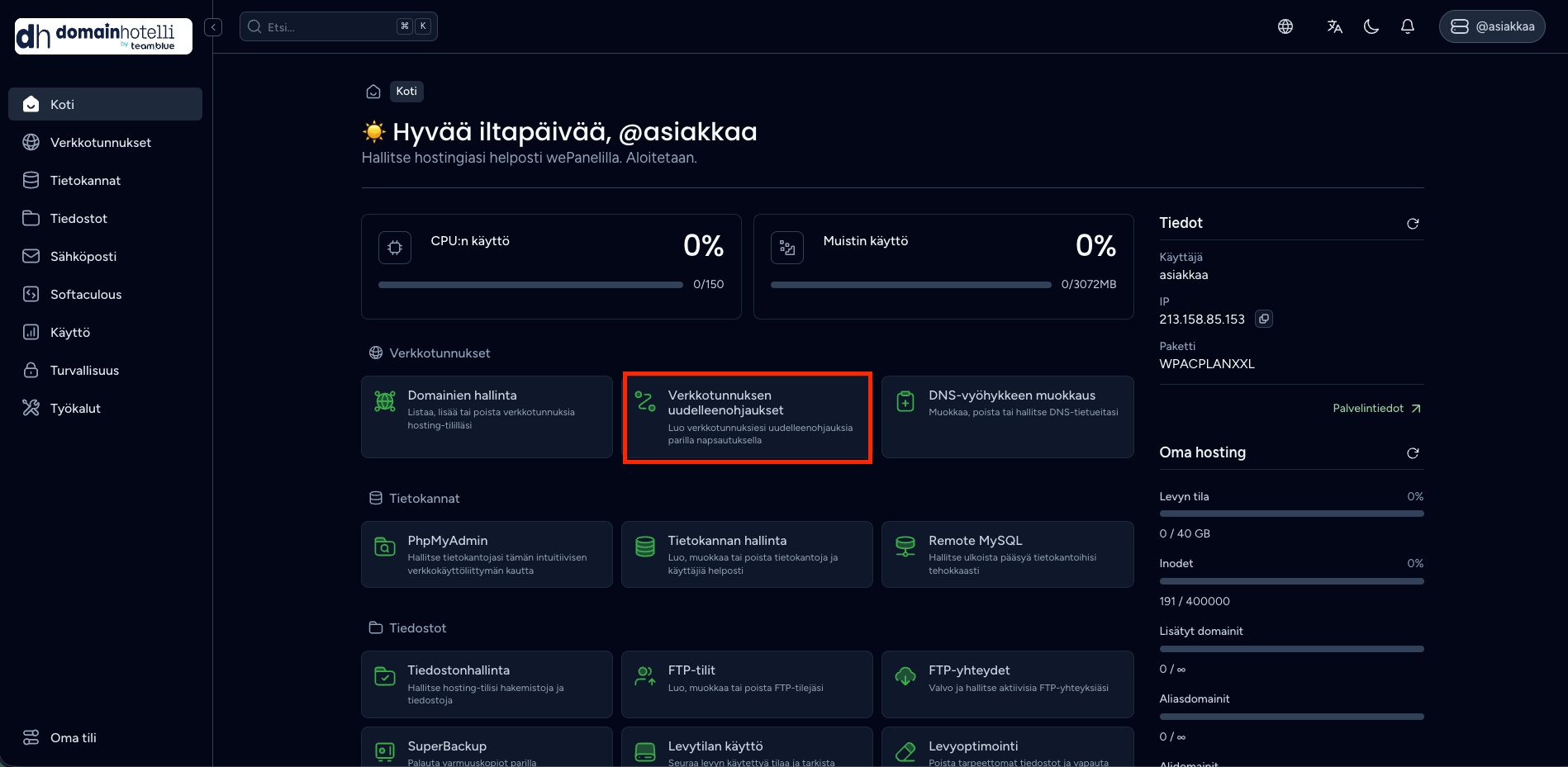
Task: Click the Koti breadcrumb label
Action: [406, 91]
